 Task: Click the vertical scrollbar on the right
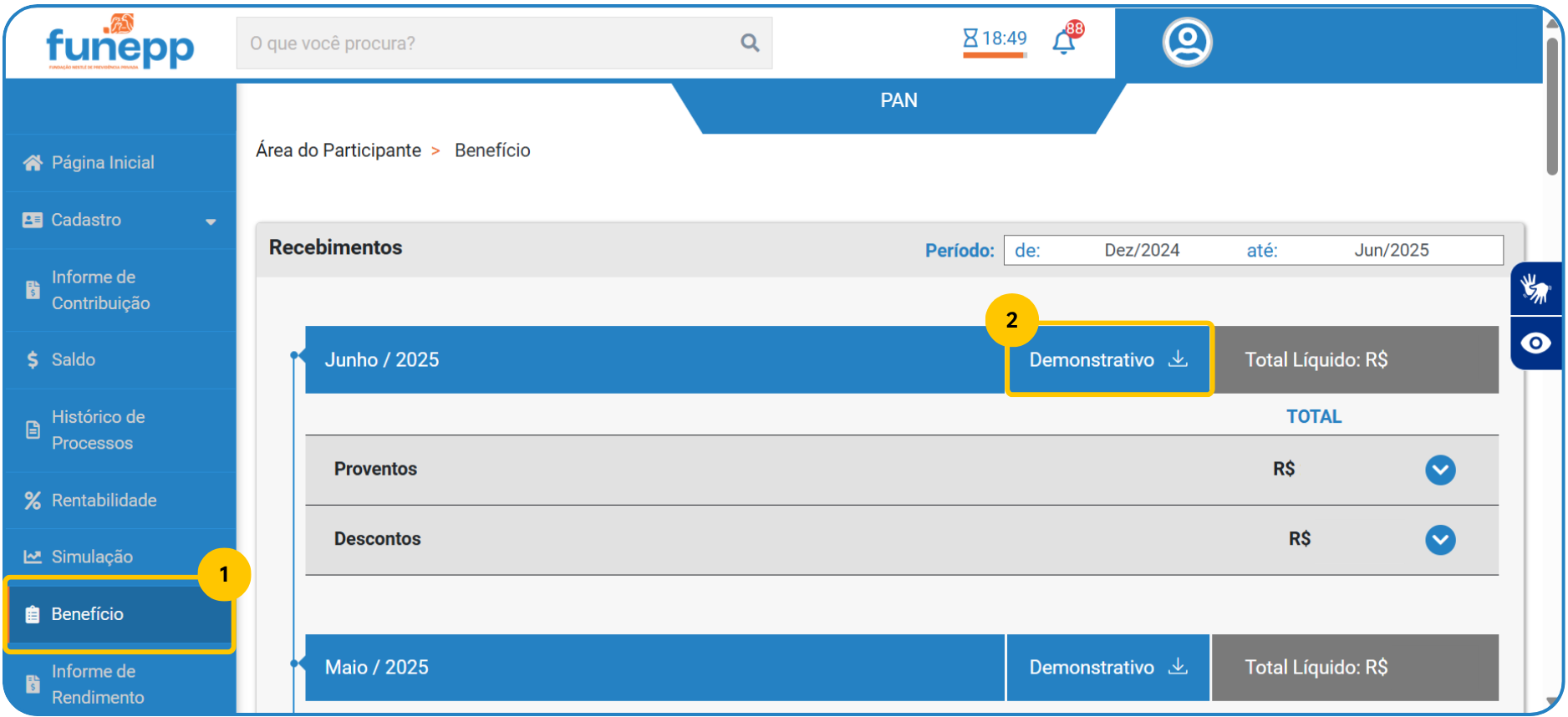tap(1552, 109)
